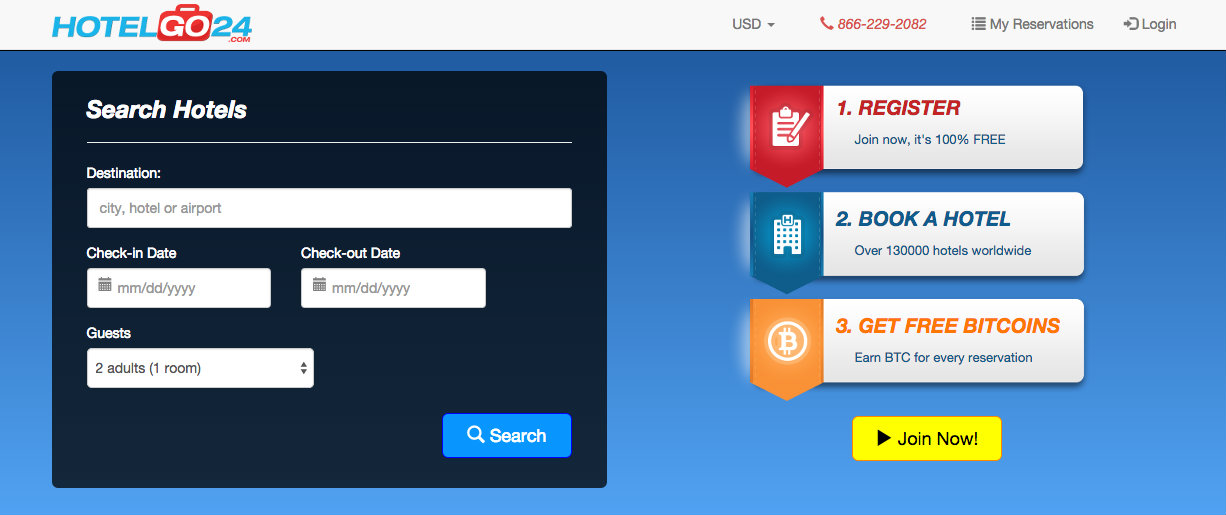
Task: Click 'Over 130000 hotels worldwide' text
Action: (x=943, y=251)
